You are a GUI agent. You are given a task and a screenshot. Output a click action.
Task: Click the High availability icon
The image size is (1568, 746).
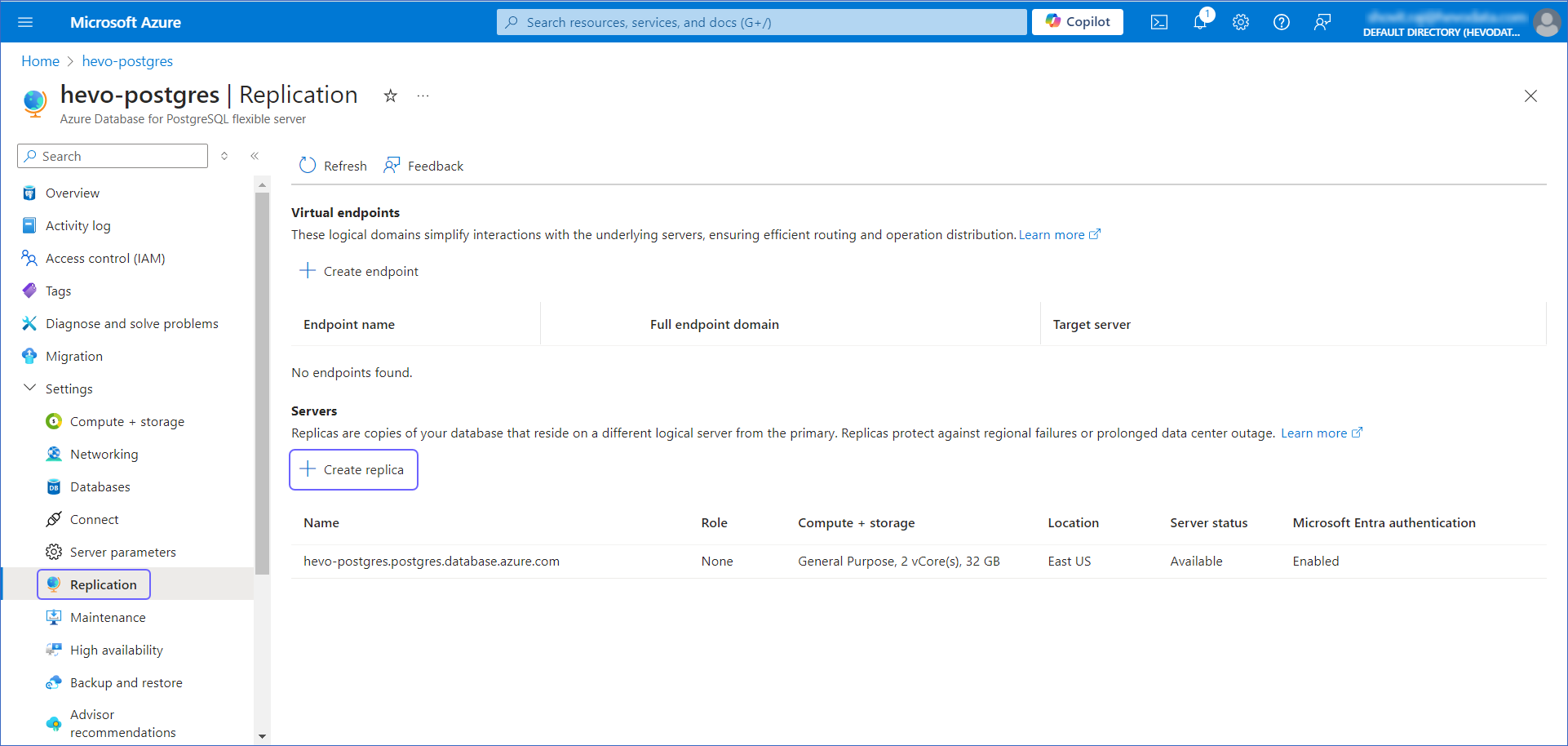click(54, 650)
